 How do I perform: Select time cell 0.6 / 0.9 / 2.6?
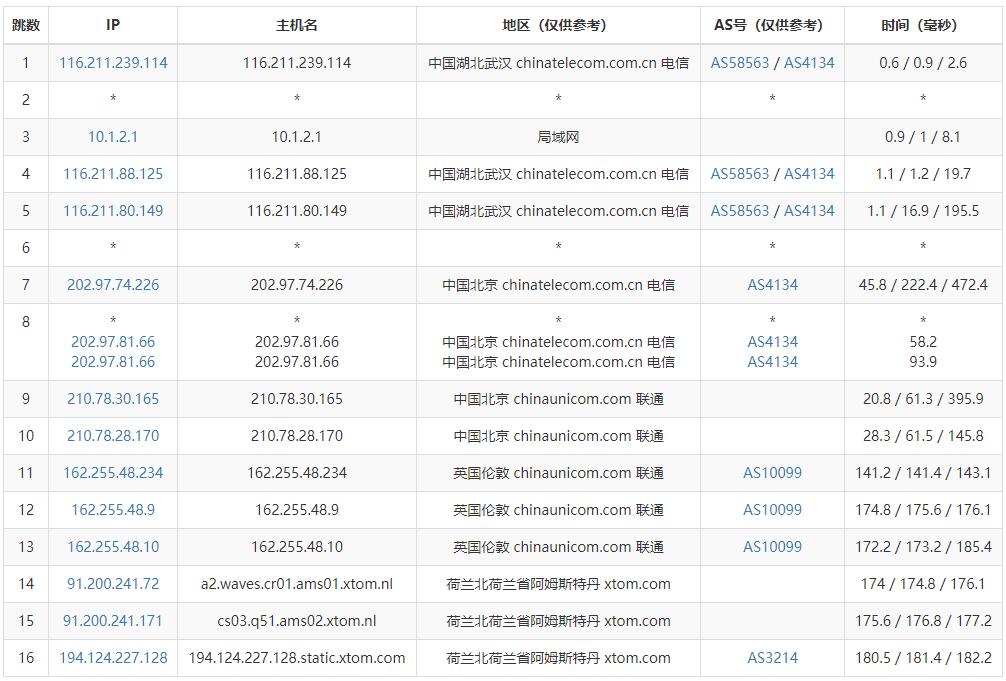pyautogui.click(x=923, y=63)
